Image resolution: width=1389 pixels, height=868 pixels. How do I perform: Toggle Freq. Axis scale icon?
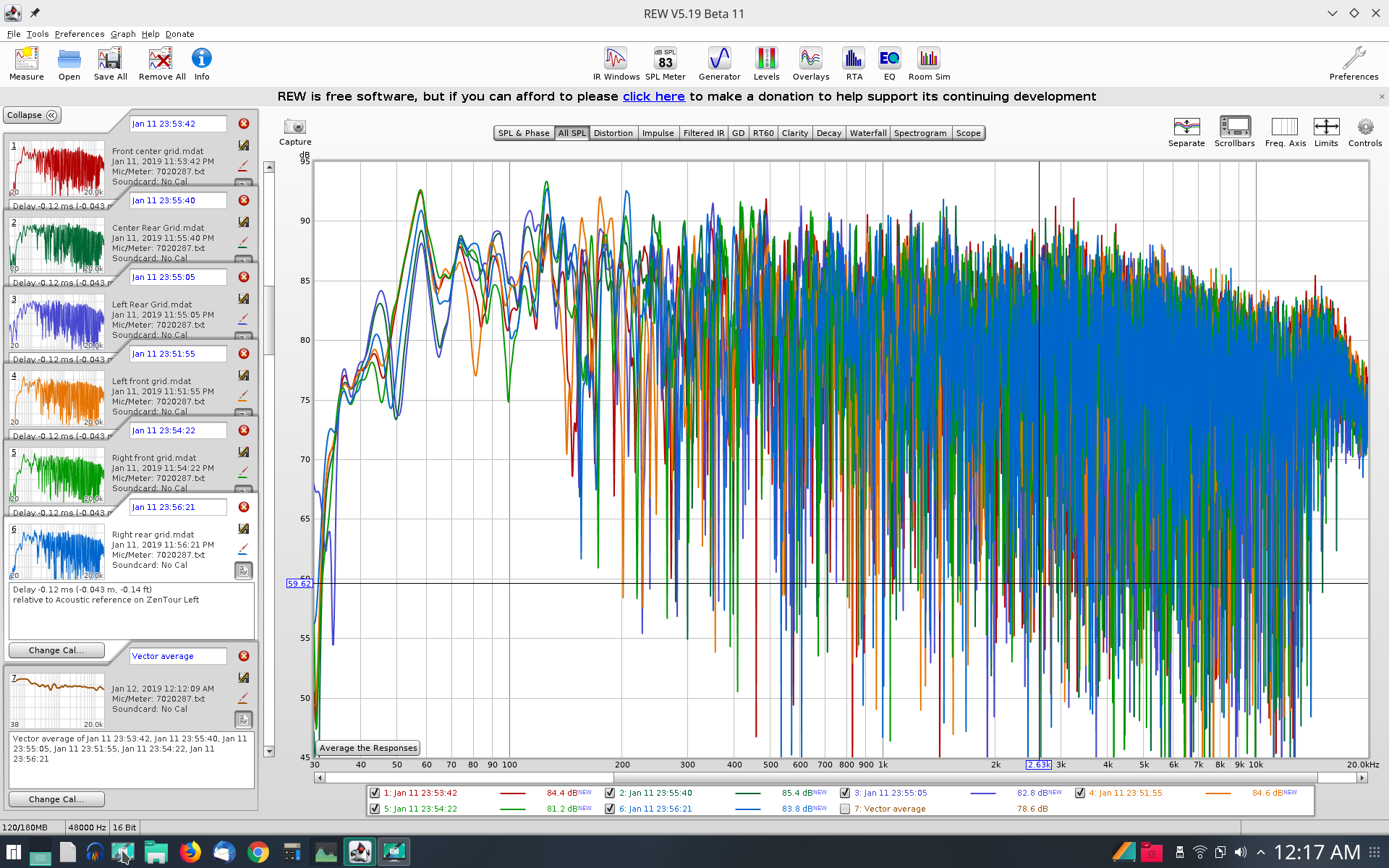[x=1286, y=132]
